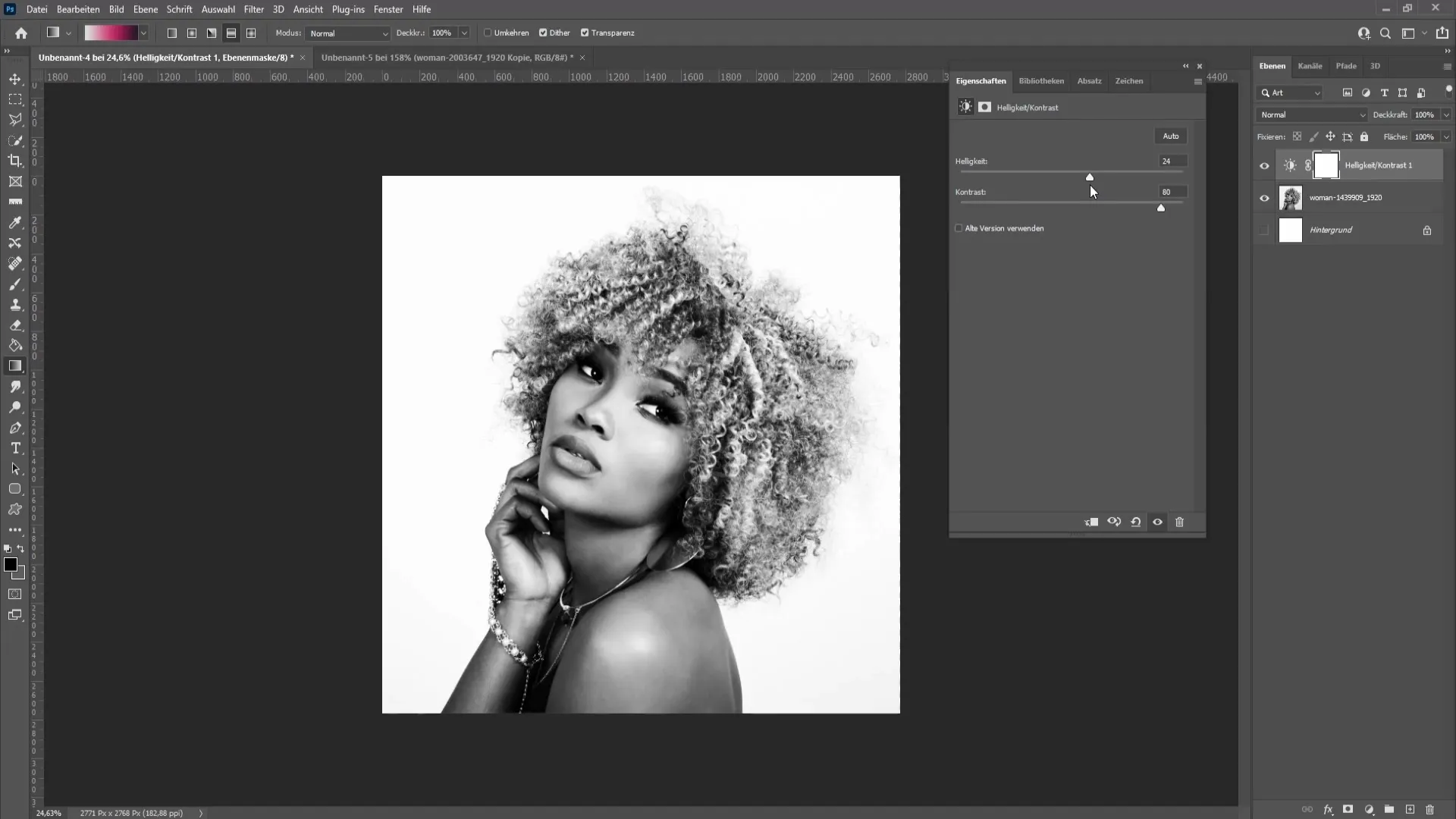The width and height of the screenshot is (1456, 819).
Task: Select the Gradient tool
Action: [15, 366]
